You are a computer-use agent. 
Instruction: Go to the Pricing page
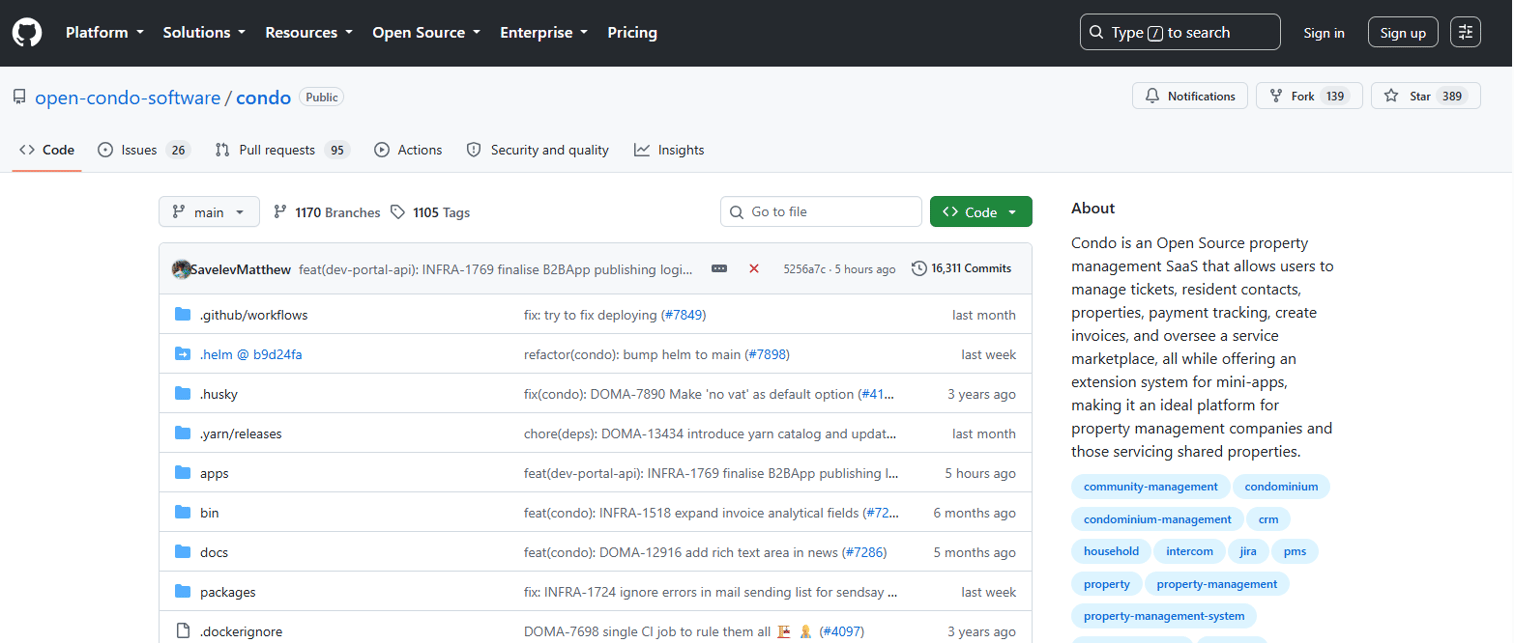[x=632, y=32]
